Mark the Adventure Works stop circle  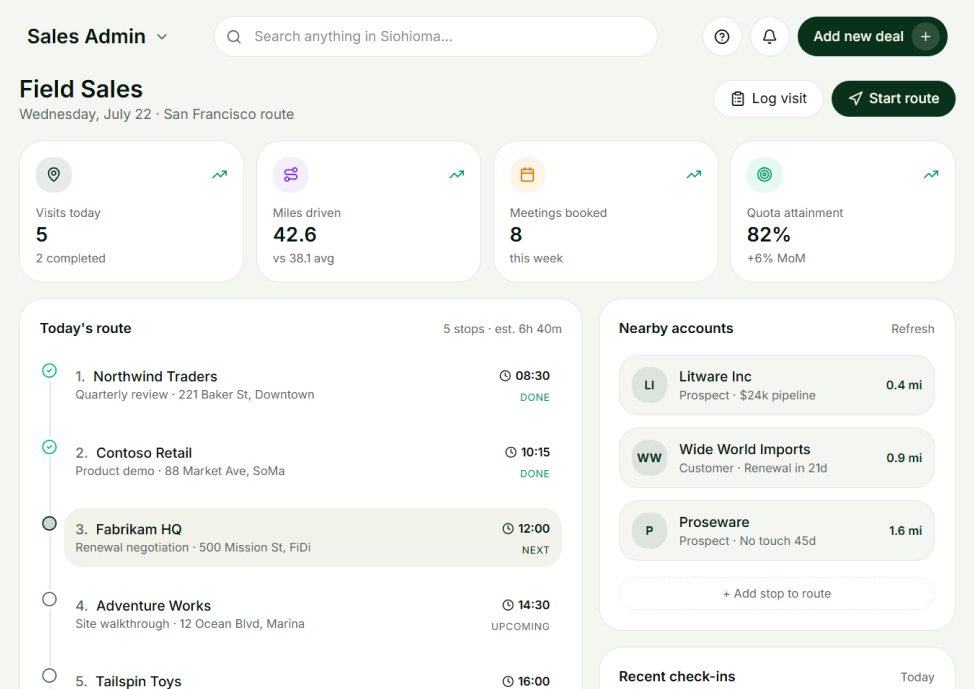coord(50,600)
